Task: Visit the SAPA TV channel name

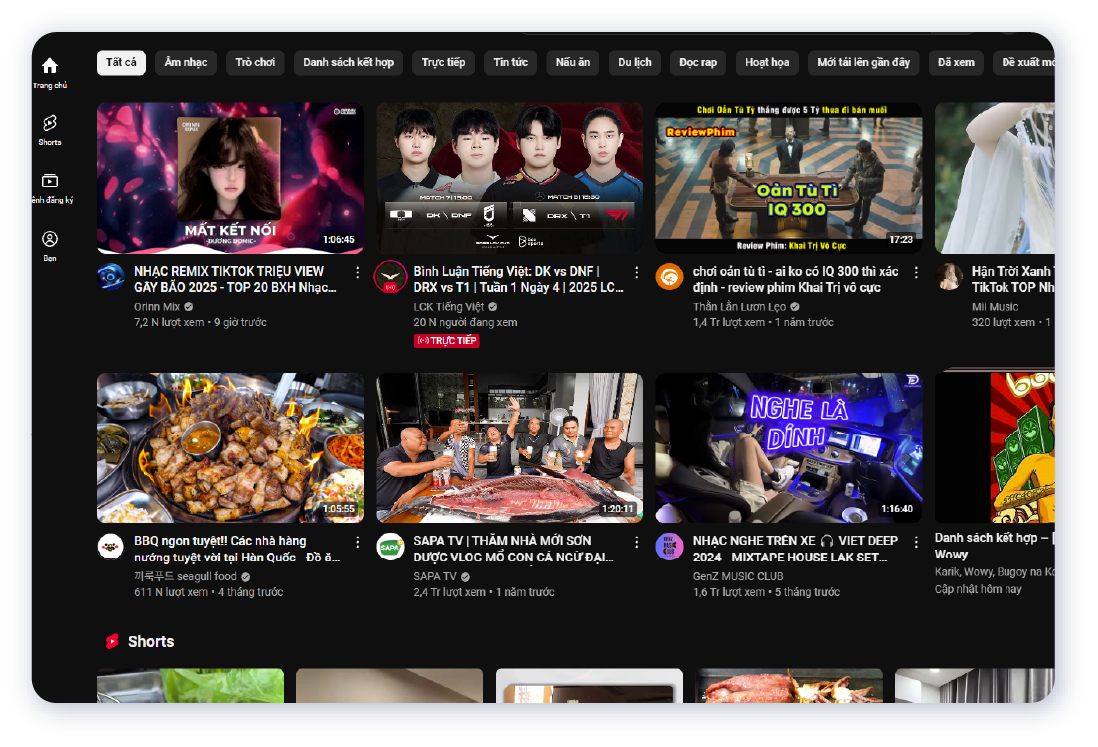Action: pos(434,576)
